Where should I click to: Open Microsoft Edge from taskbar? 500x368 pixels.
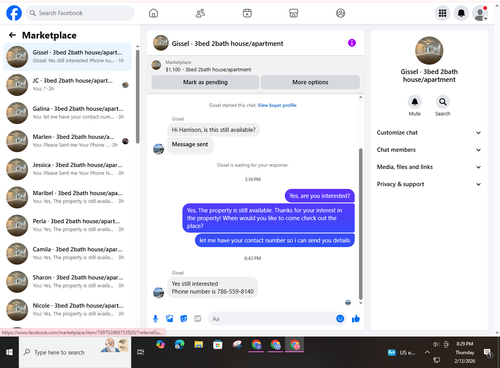(179, 344)
